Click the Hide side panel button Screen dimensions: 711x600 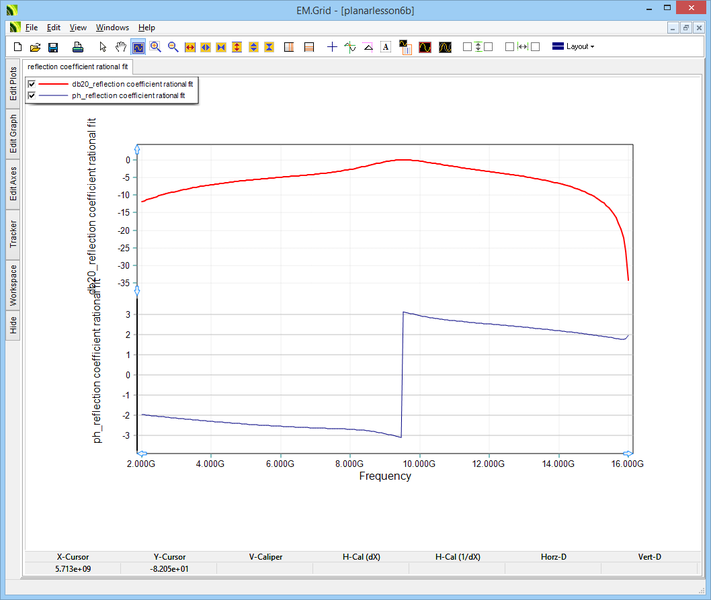click(x=13, y=324)
